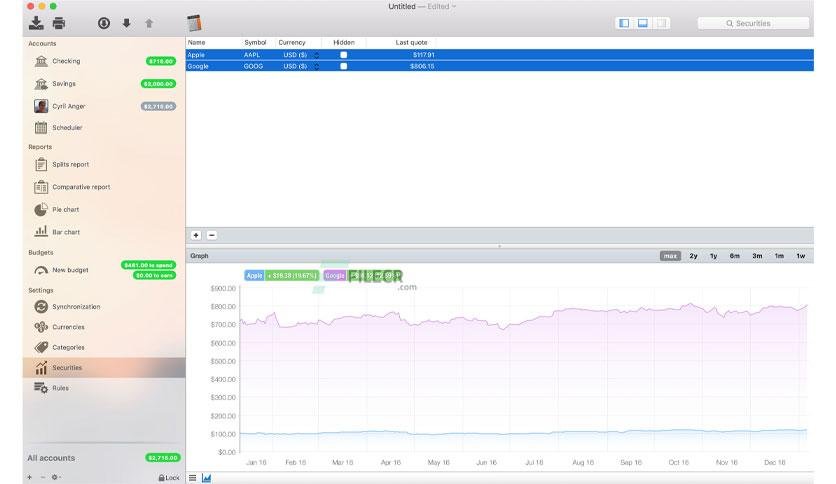Add account with sidebar plus button
Viewport: 836px width, 484px height.
point(29,477)
